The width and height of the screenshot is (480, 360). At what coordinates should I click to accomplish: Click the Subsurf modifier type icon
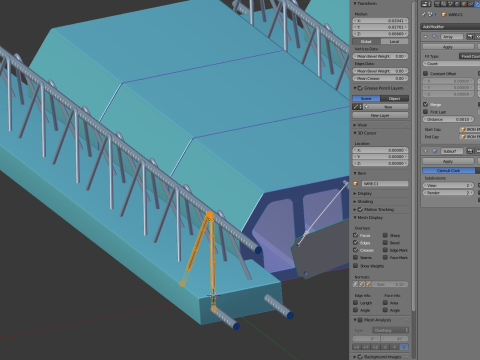point(434,151)
